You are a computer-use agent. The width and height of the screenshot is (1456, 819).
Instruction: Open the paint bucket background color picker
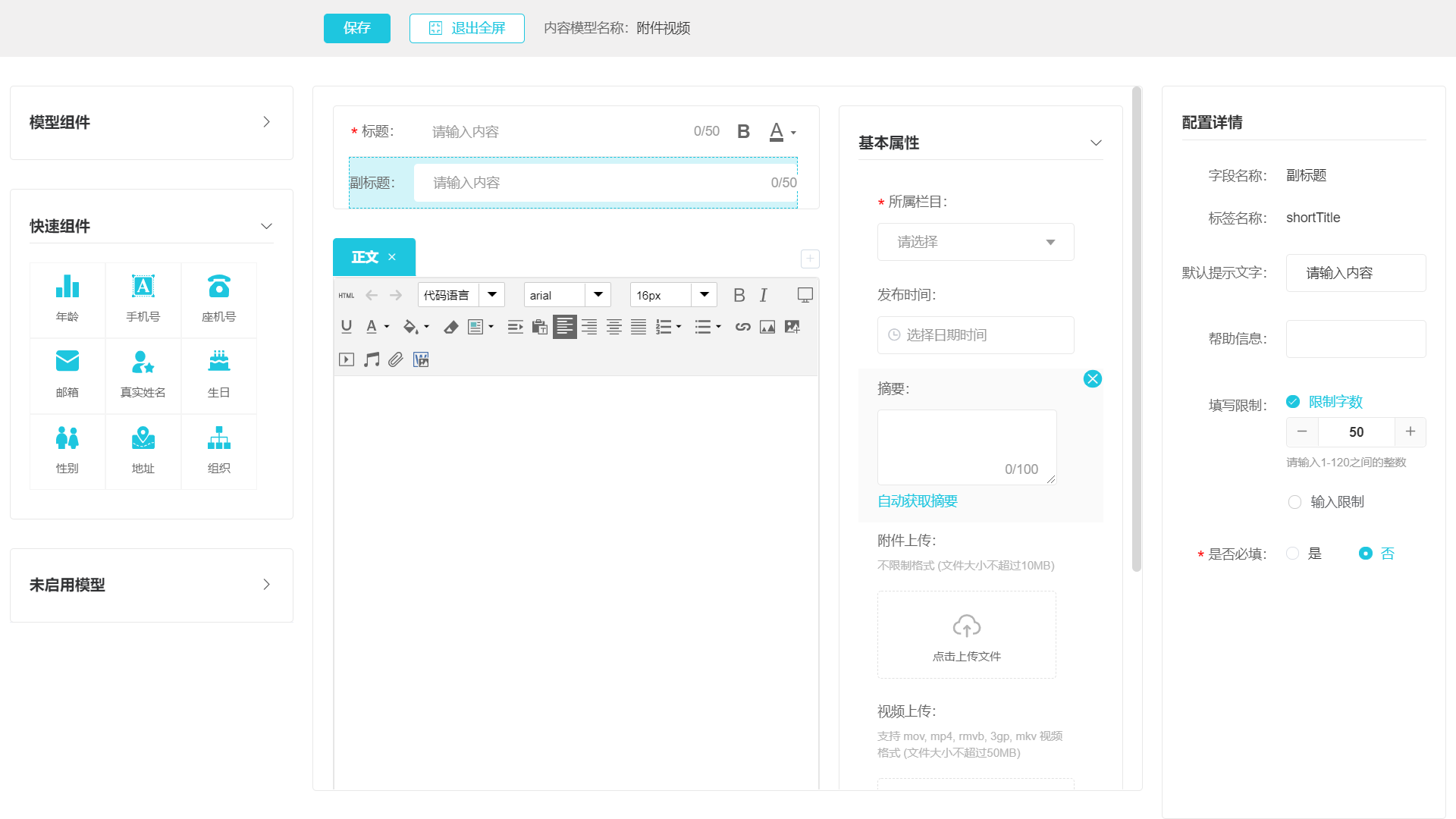(410, 327)
